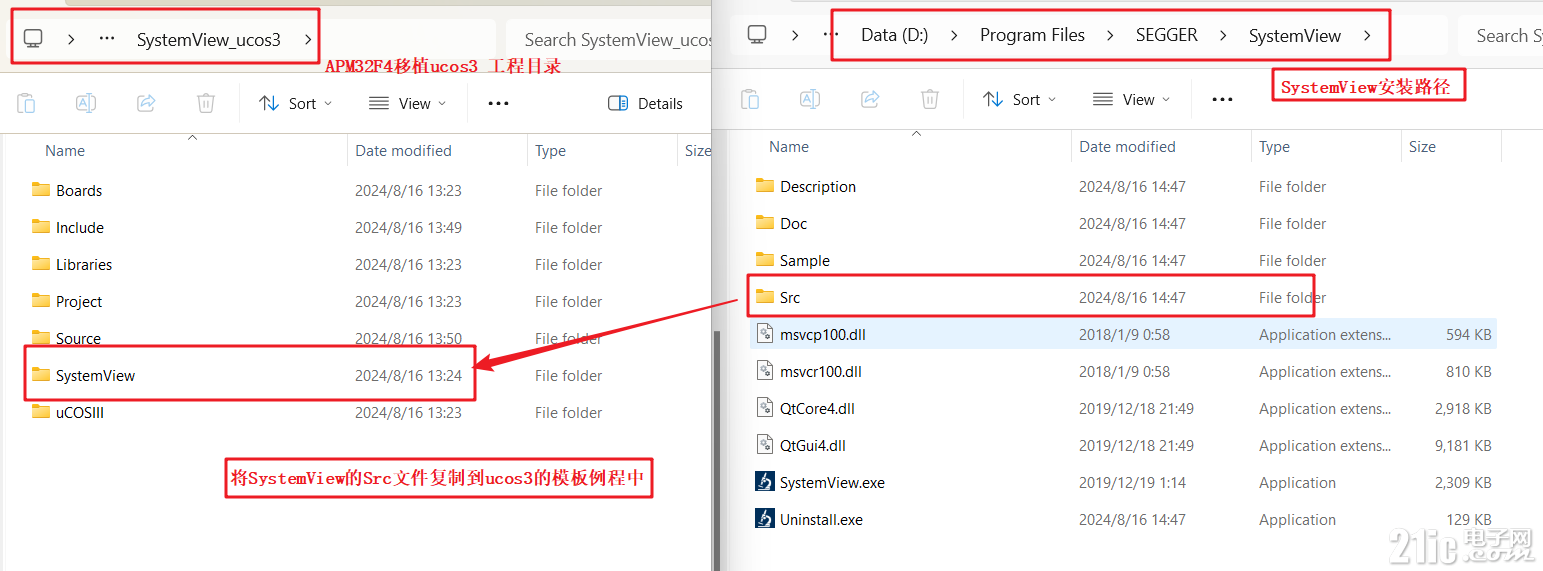The width and height of the screenshot is (1543, 571).
Task: Select the msvcp100.dll file icon
Action: click(x=765, y=334)
